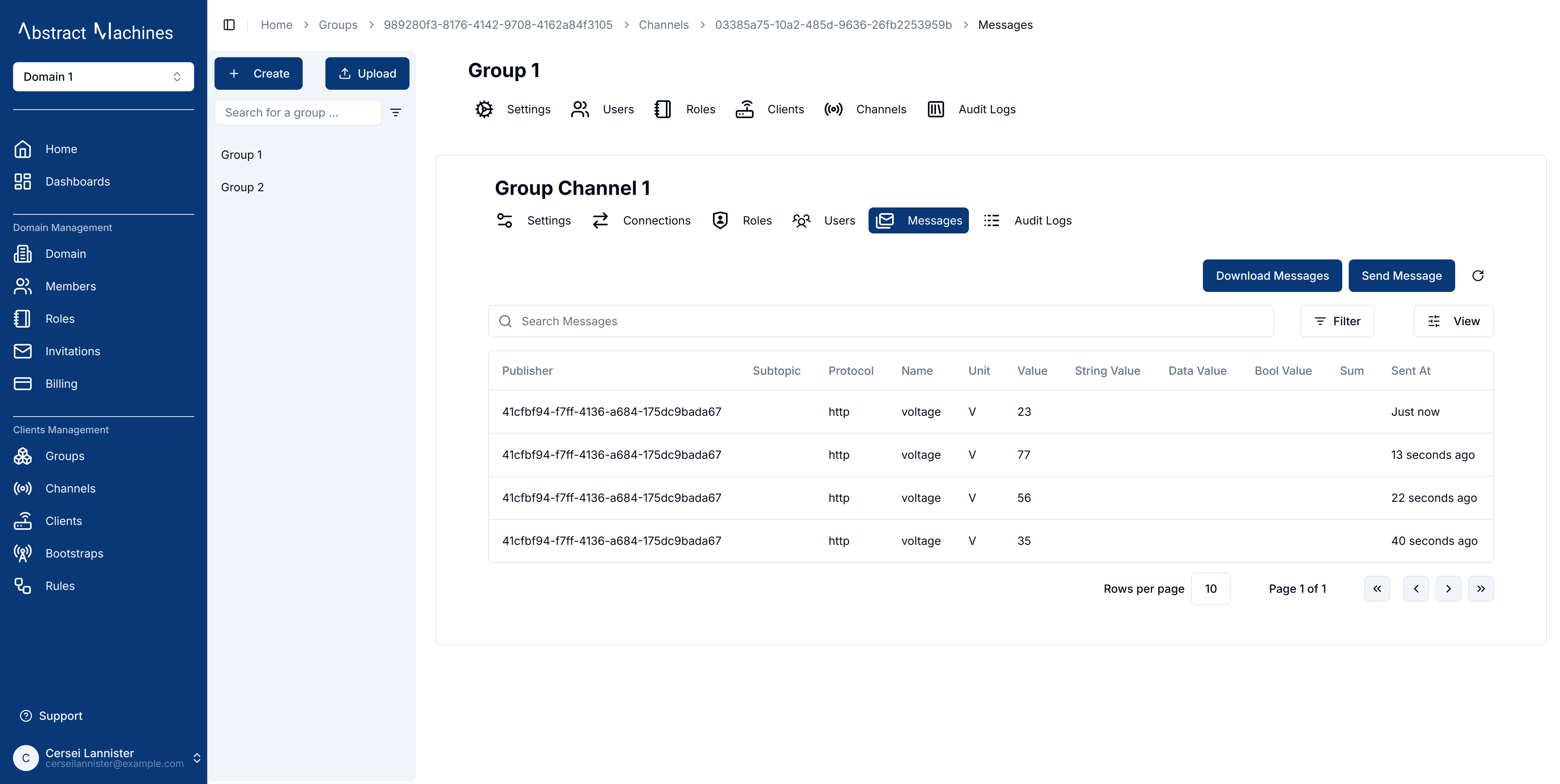Click Send Message button

tap(1401, 275)
